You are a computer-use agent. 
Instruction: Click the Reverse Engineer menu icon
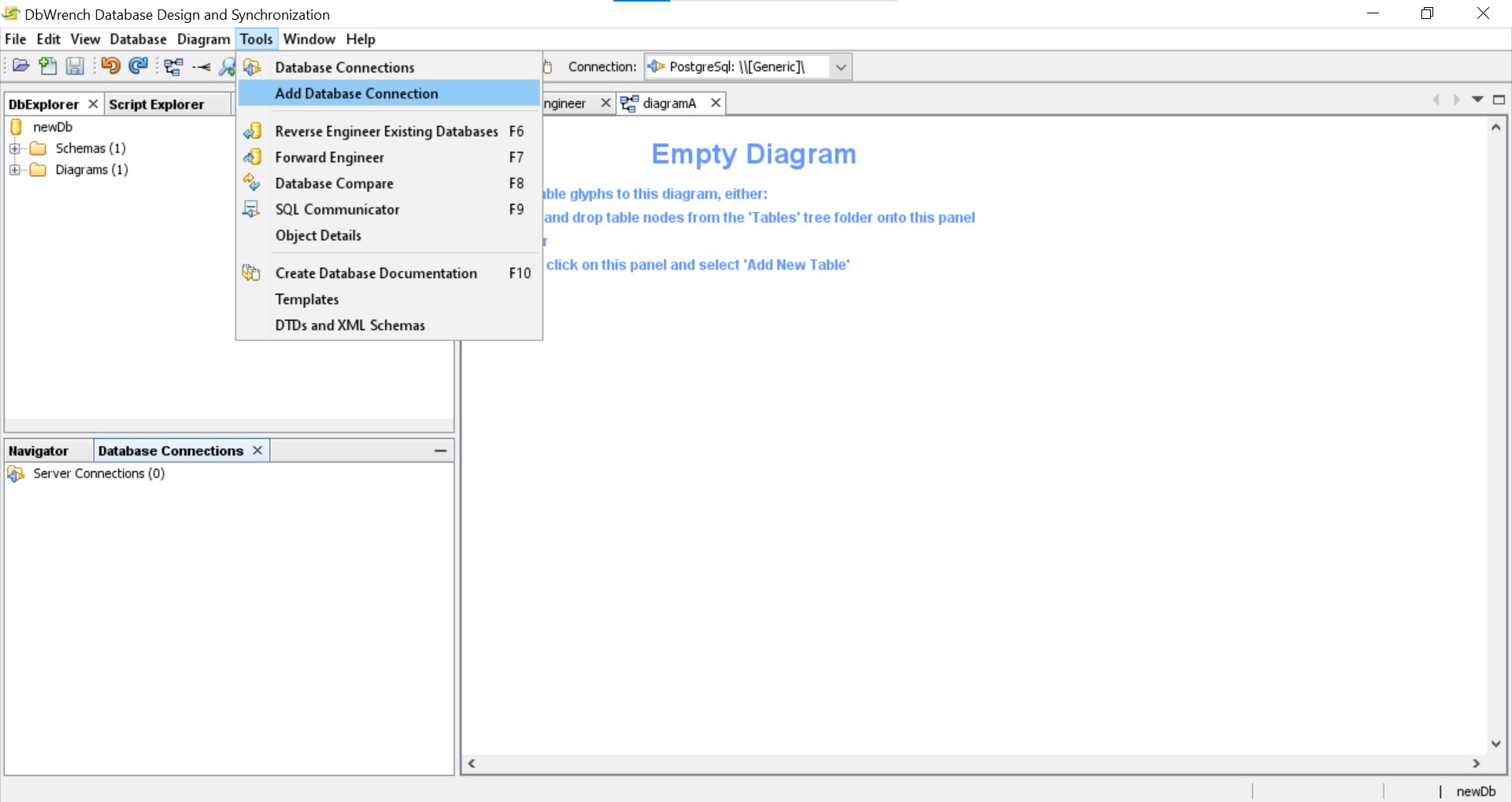coord(252,131)
